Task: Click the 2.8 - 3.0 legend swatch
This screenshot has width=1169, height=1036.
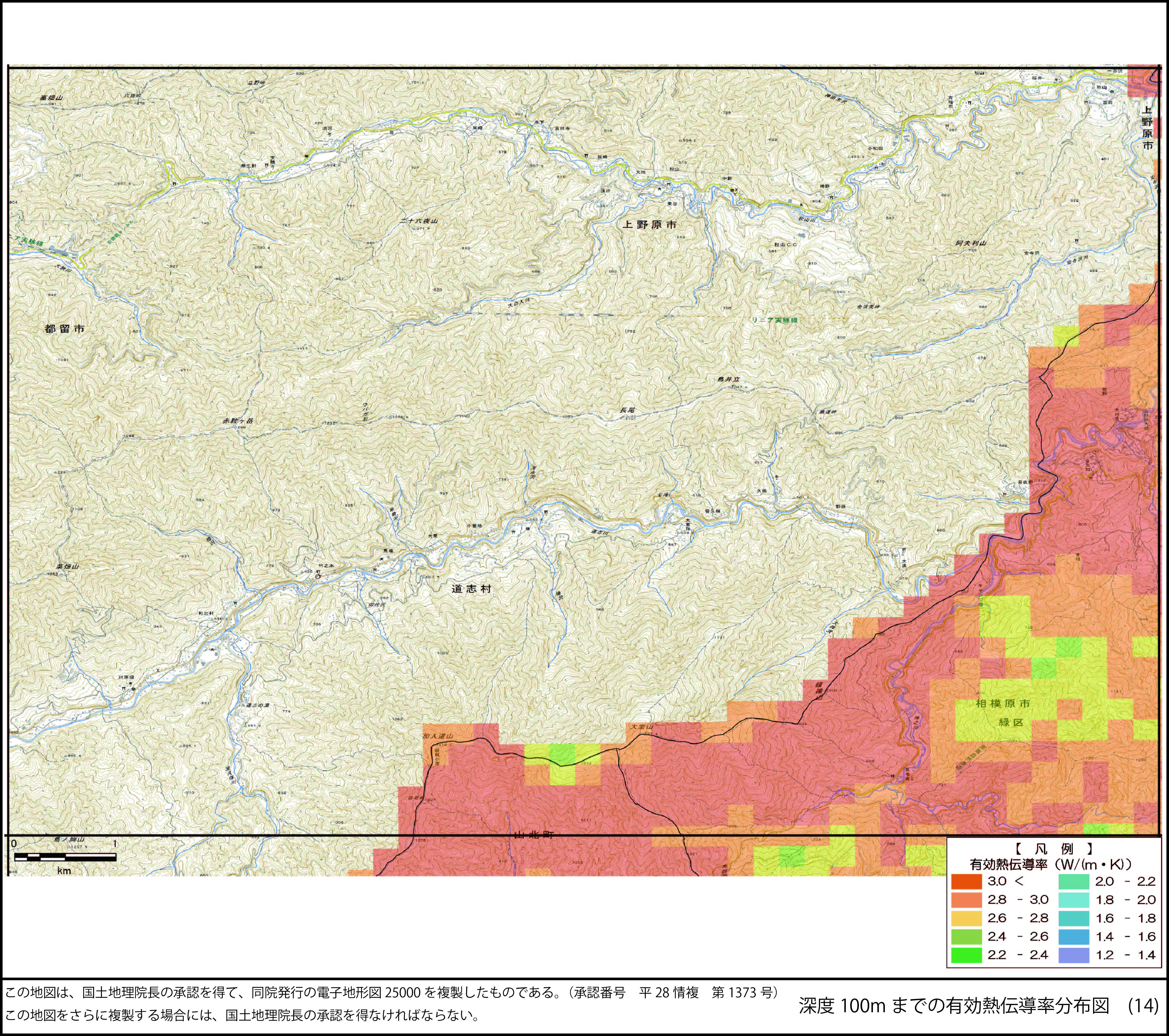Action: (966, 900)
